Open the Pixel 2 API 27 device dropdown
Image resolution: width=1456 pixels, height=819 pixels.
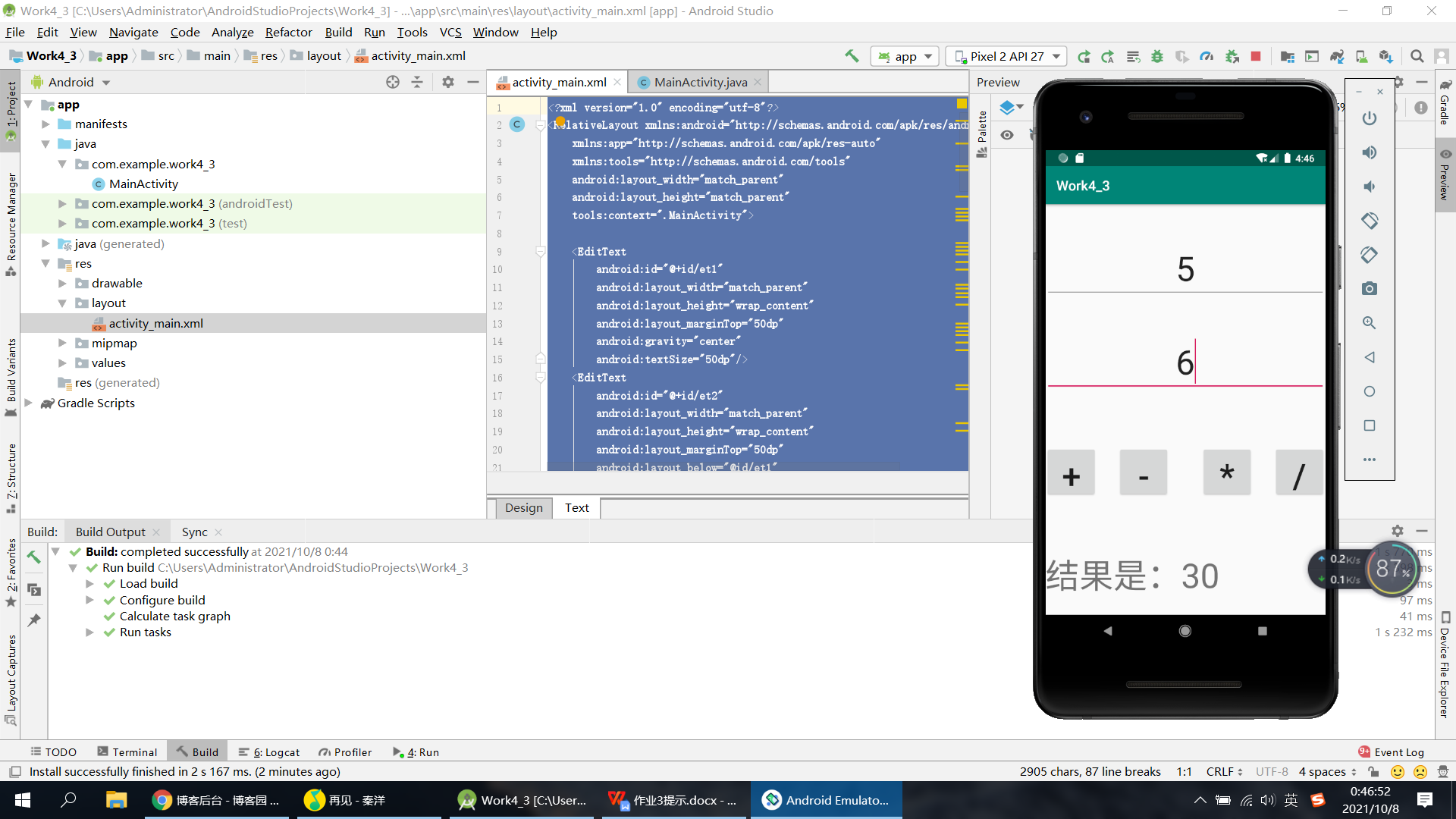(x=1007, y=56)
